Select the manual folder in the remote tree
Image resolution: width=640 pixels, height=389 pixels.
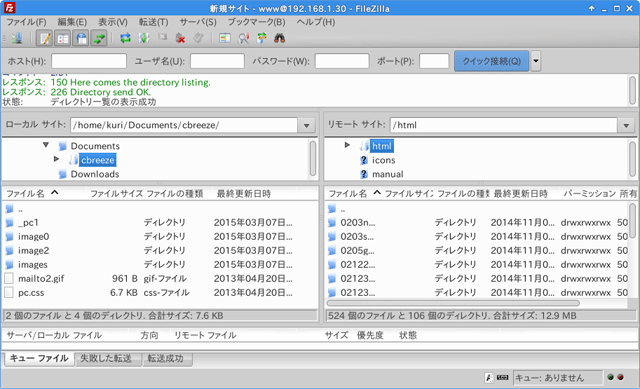387,174
